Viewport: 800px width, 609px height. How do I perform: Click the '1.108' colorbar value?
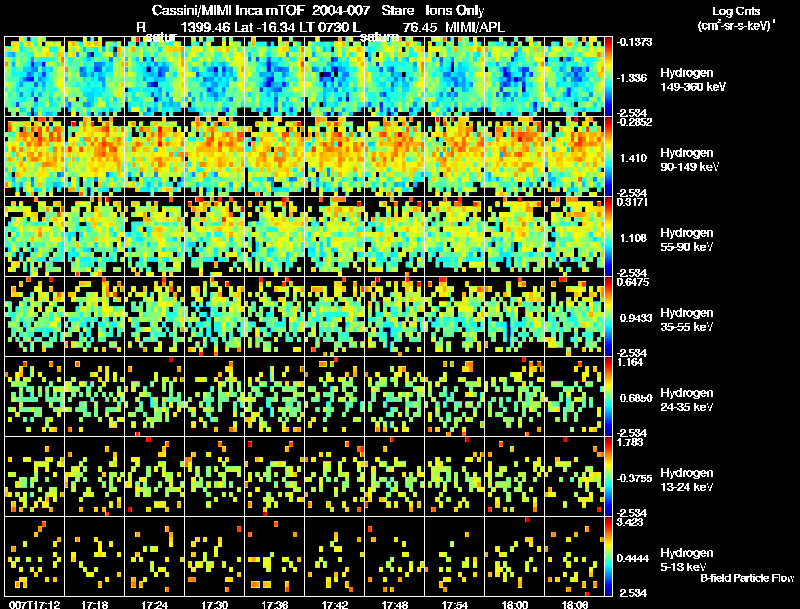point(633,238)
